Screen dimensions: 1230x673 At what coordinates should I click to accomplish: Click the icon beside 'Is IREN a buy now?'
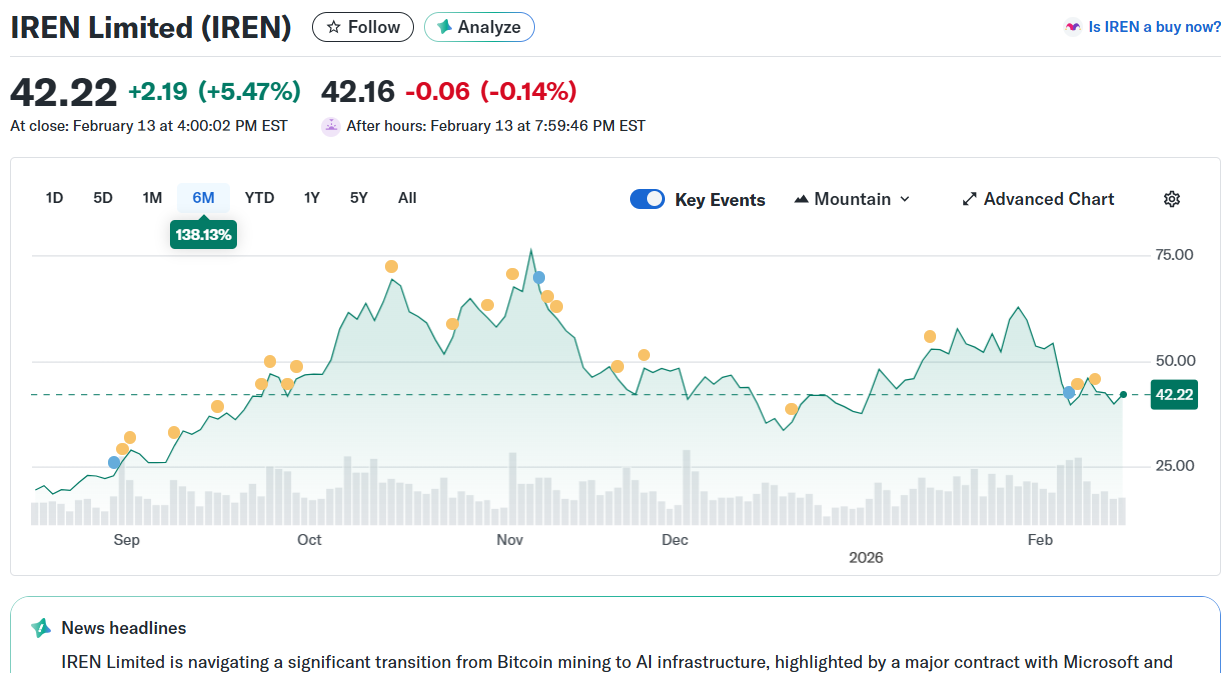pyautogui.click(x=1073, y=27)
